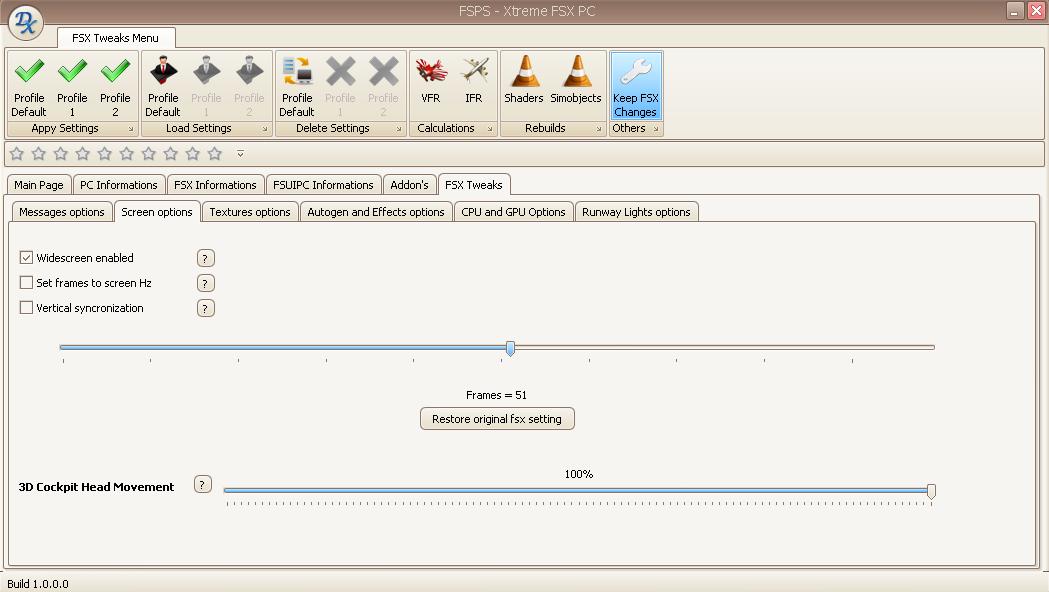Open Textures options sub-tab
The width and height of the screenshot is (1049, 592).
click(x=250, y=212)
